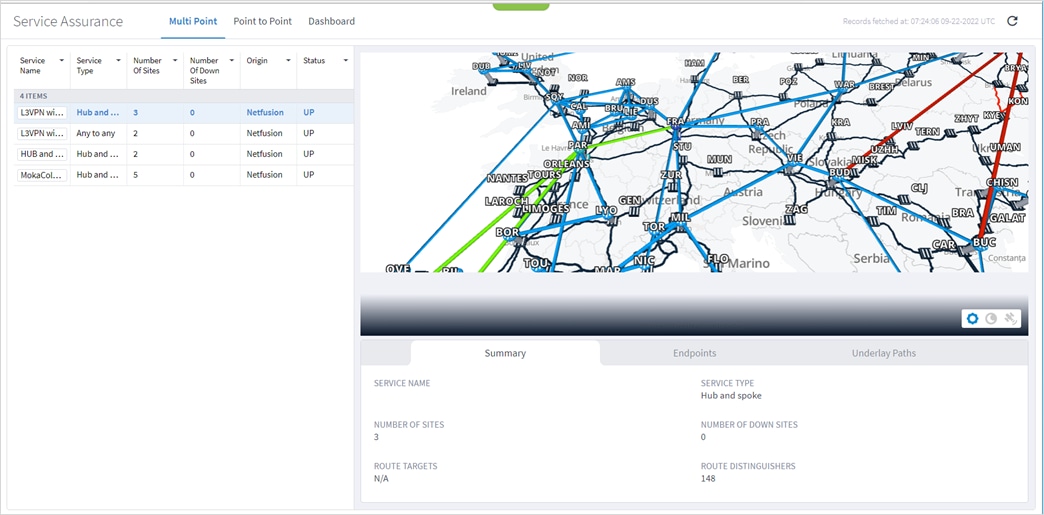
Task: Switch to the Multi Point tab
Action: (193, 21)
